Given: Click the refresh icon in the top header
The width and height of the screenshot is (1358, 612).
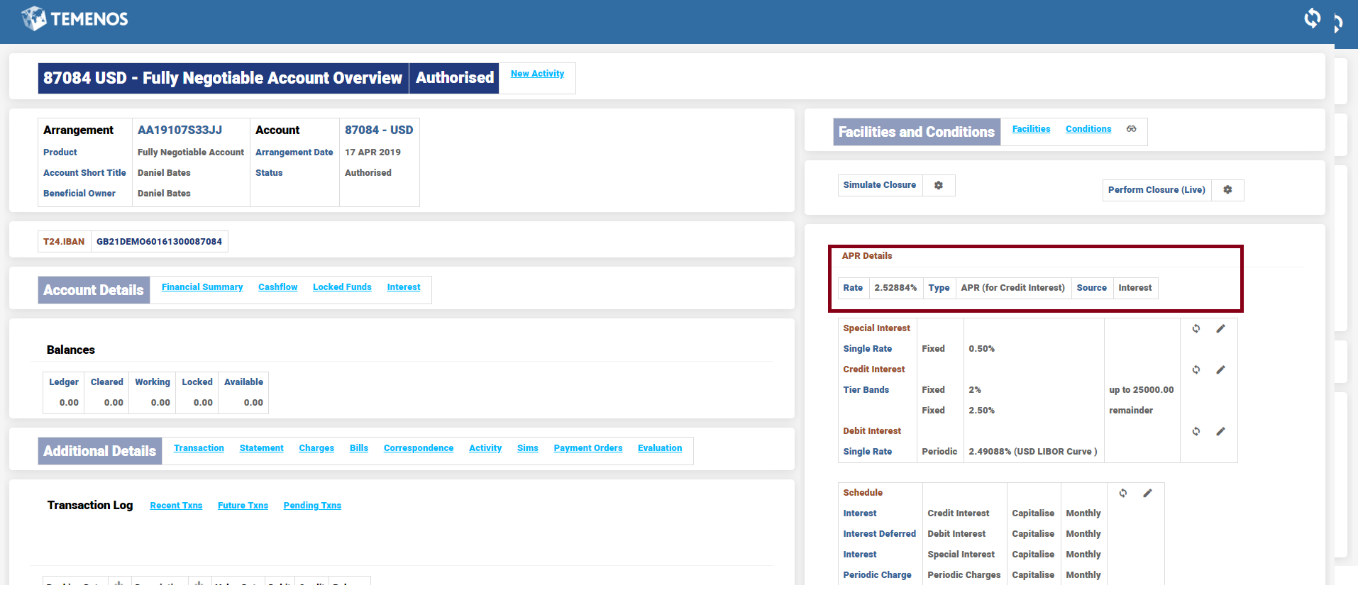Looking at the screenshot, I should (x=1312, y=18).
